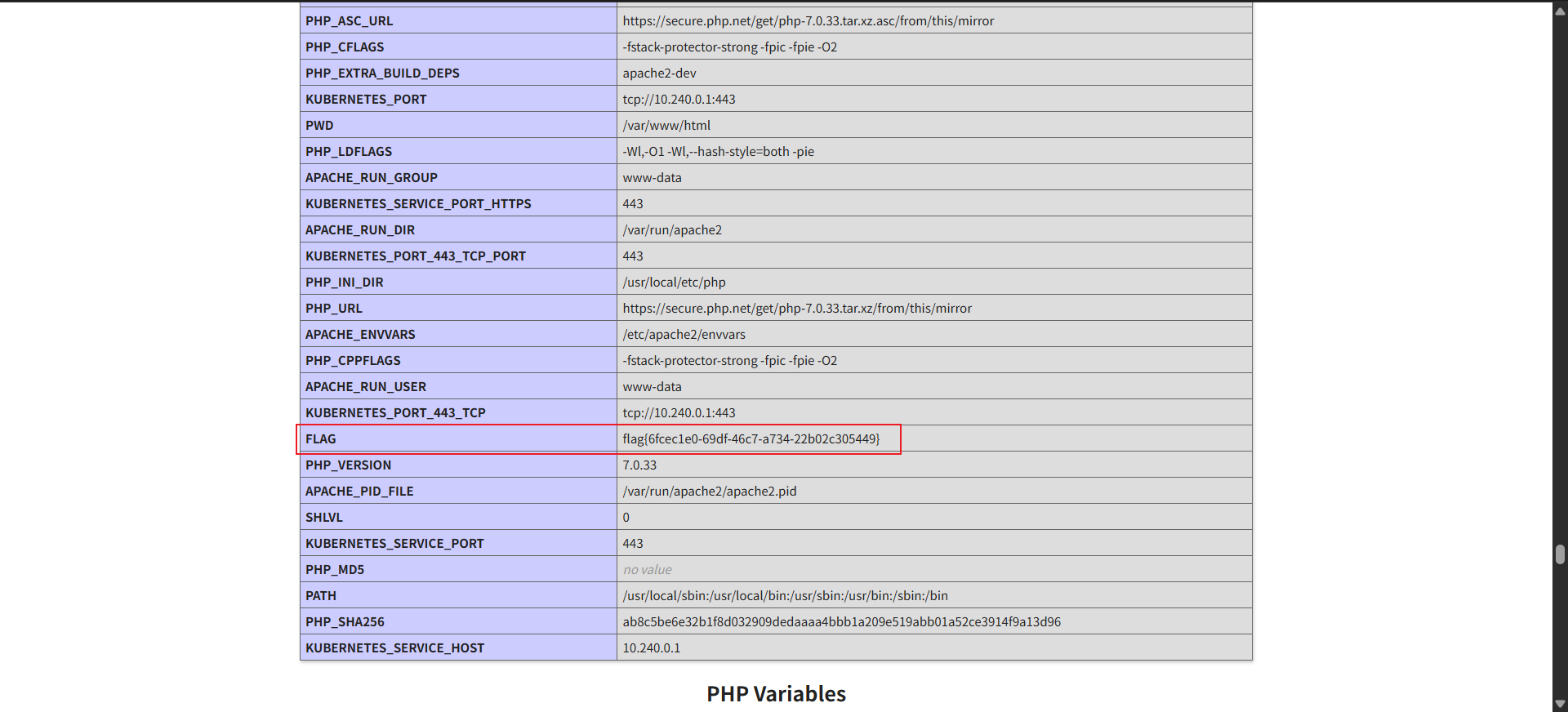The height and width of the screenshot is (712, 1568).
Task: Click the /etc/apache2/envvars value
Action: click(x=684, y=335)
